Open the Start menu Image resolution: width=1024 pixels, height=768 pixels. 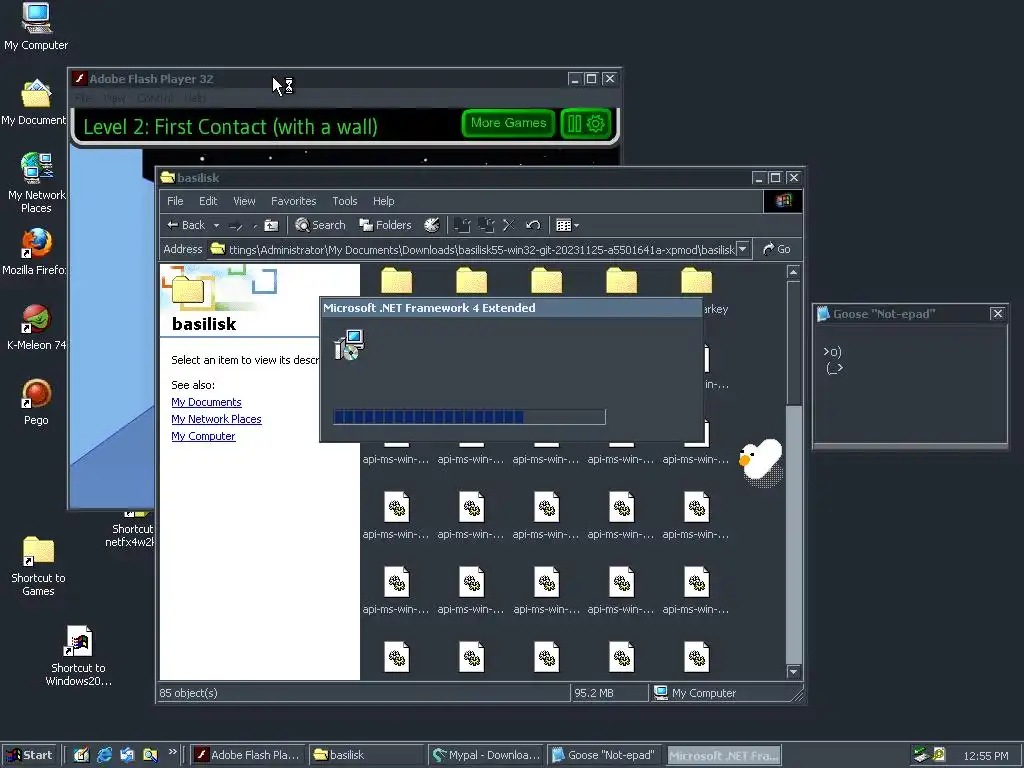point(29,755)
